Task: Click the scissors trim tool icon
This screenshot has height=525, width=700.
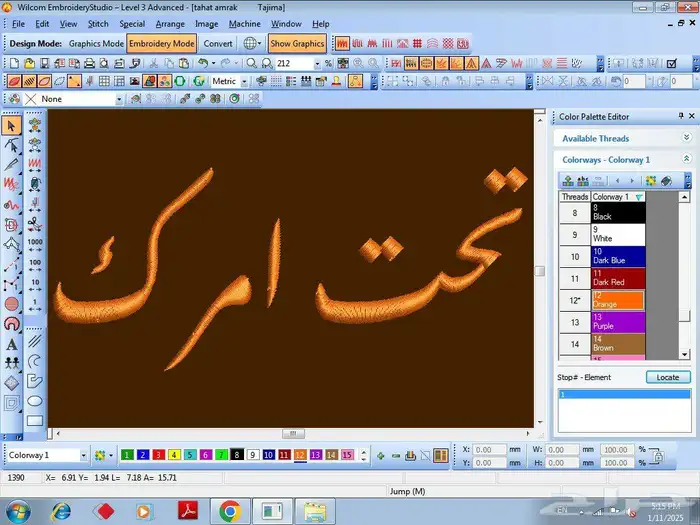Action: [x=35, y=221]
